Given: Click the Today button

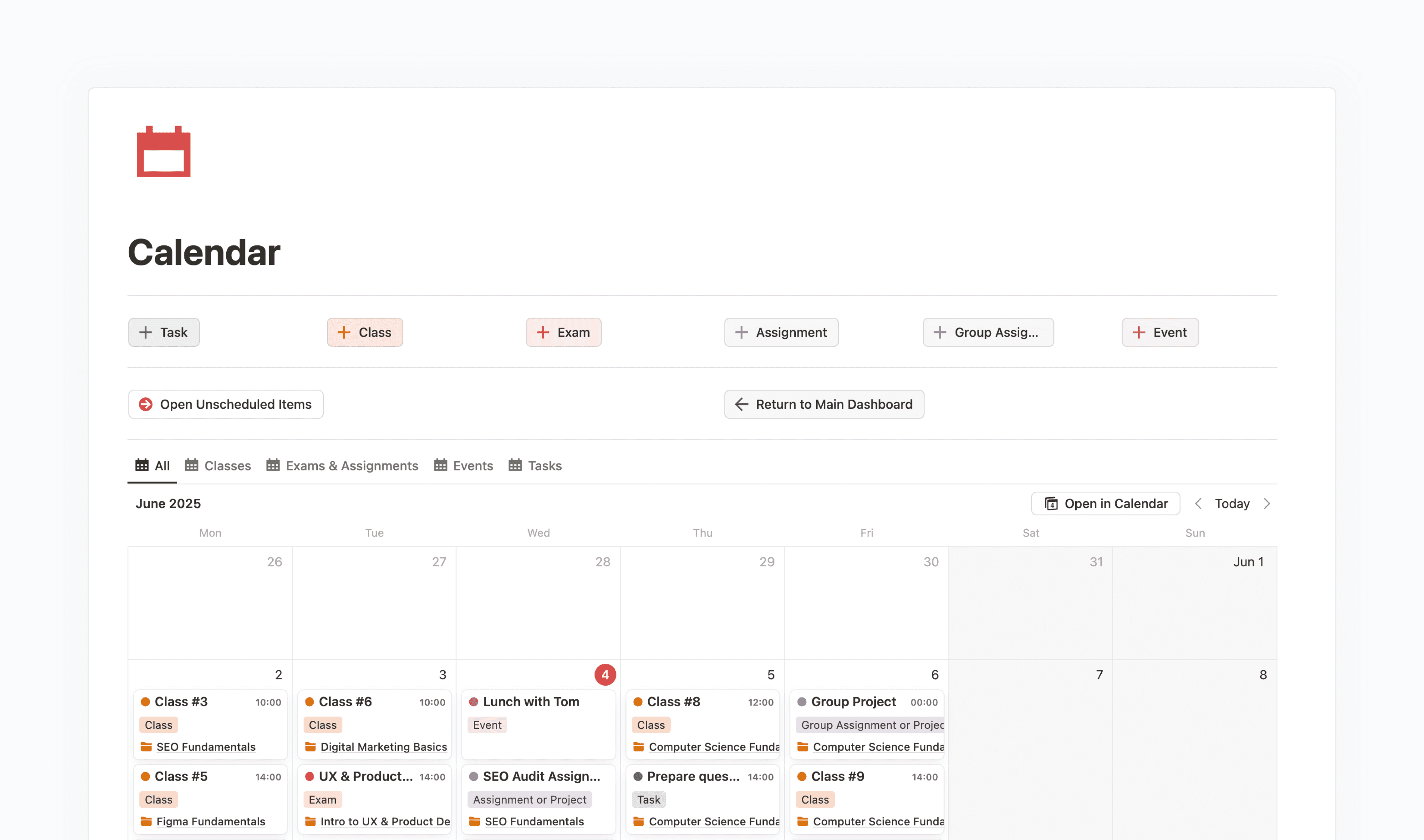Looking at the screenshot, I should click(x=1231, y=503).
